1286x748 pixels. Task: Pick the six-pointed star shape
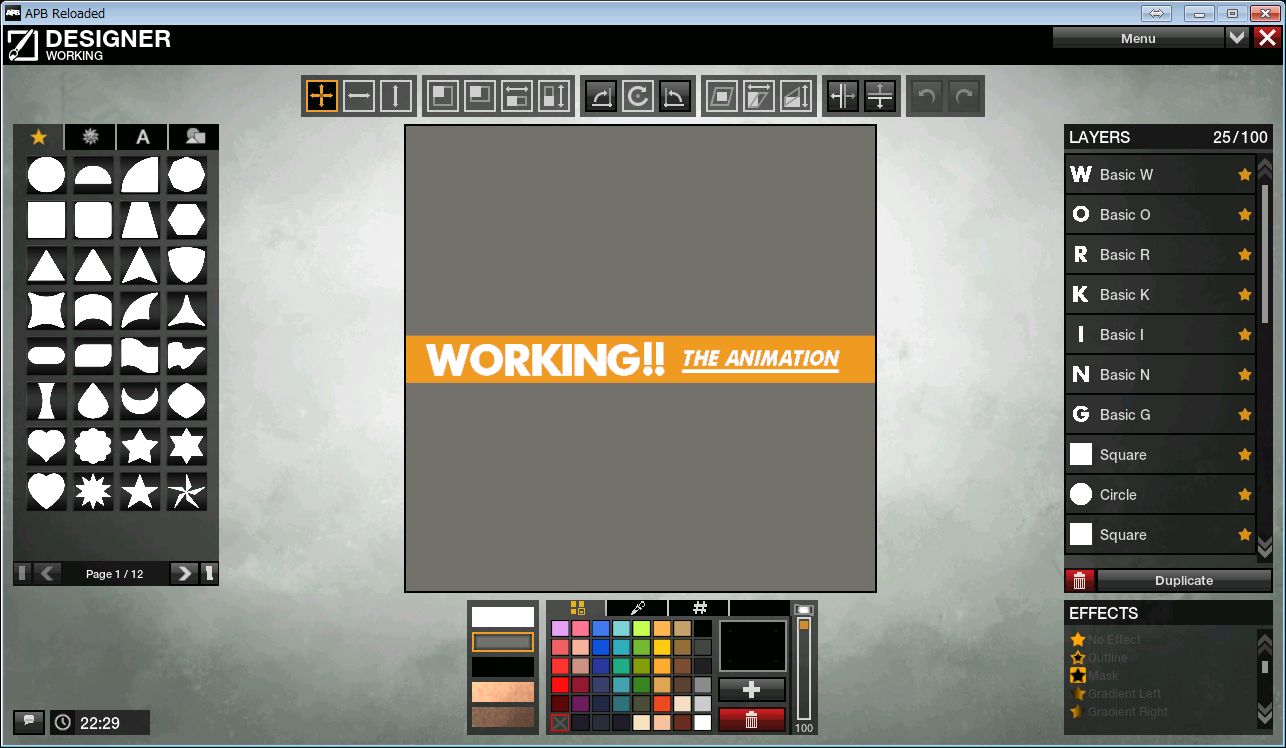coord(187,445)
